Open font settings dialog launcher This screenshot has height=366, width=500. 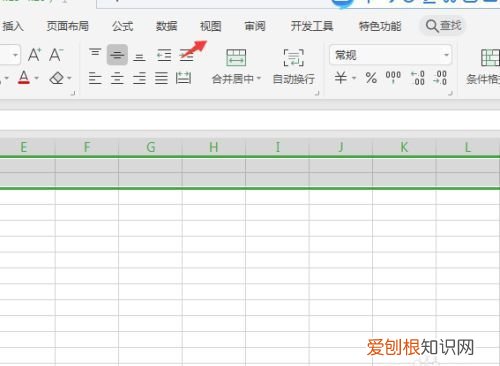point(73,94)
